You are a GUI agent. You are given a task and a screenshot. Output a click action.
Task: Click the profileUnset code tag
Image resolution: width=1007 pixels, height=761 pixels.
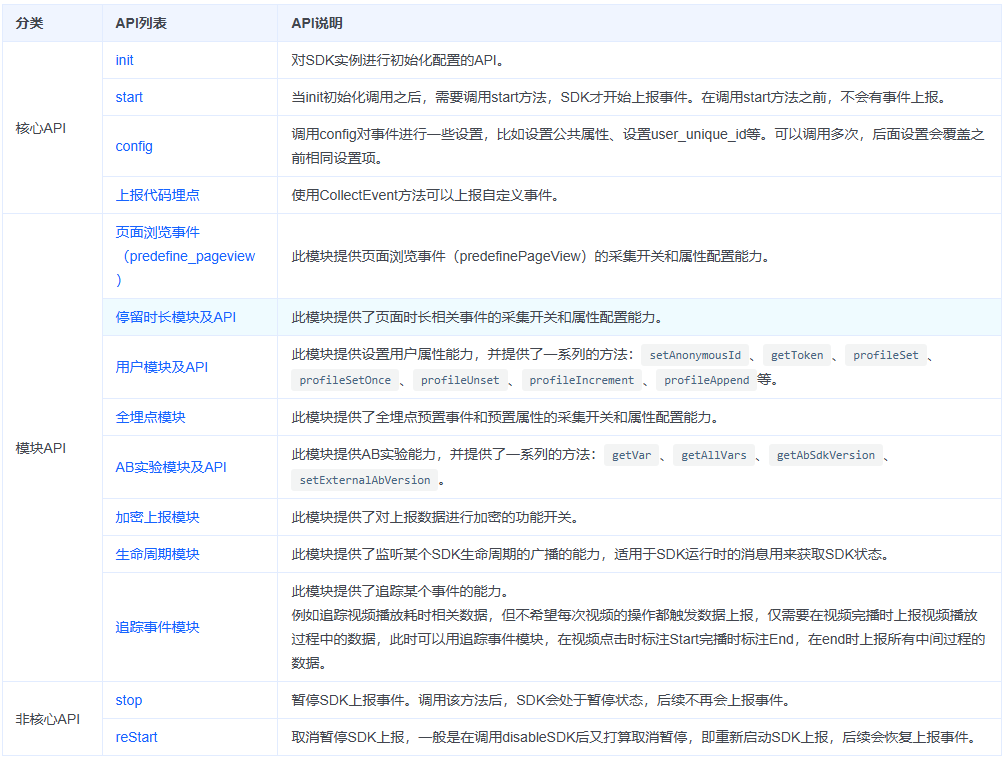tap(460, 380)
